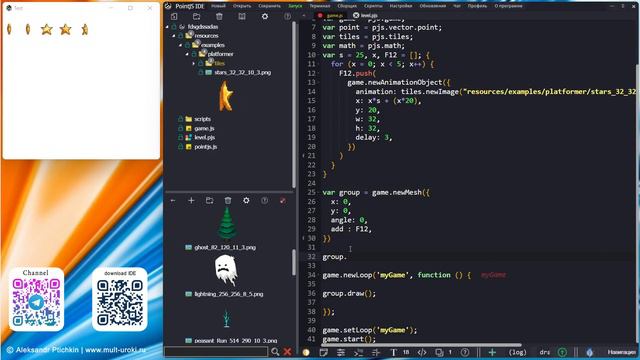Toggle the lock icon beside resources folder
The height and width of the screenshot is (360, 640).
[180, 36]
